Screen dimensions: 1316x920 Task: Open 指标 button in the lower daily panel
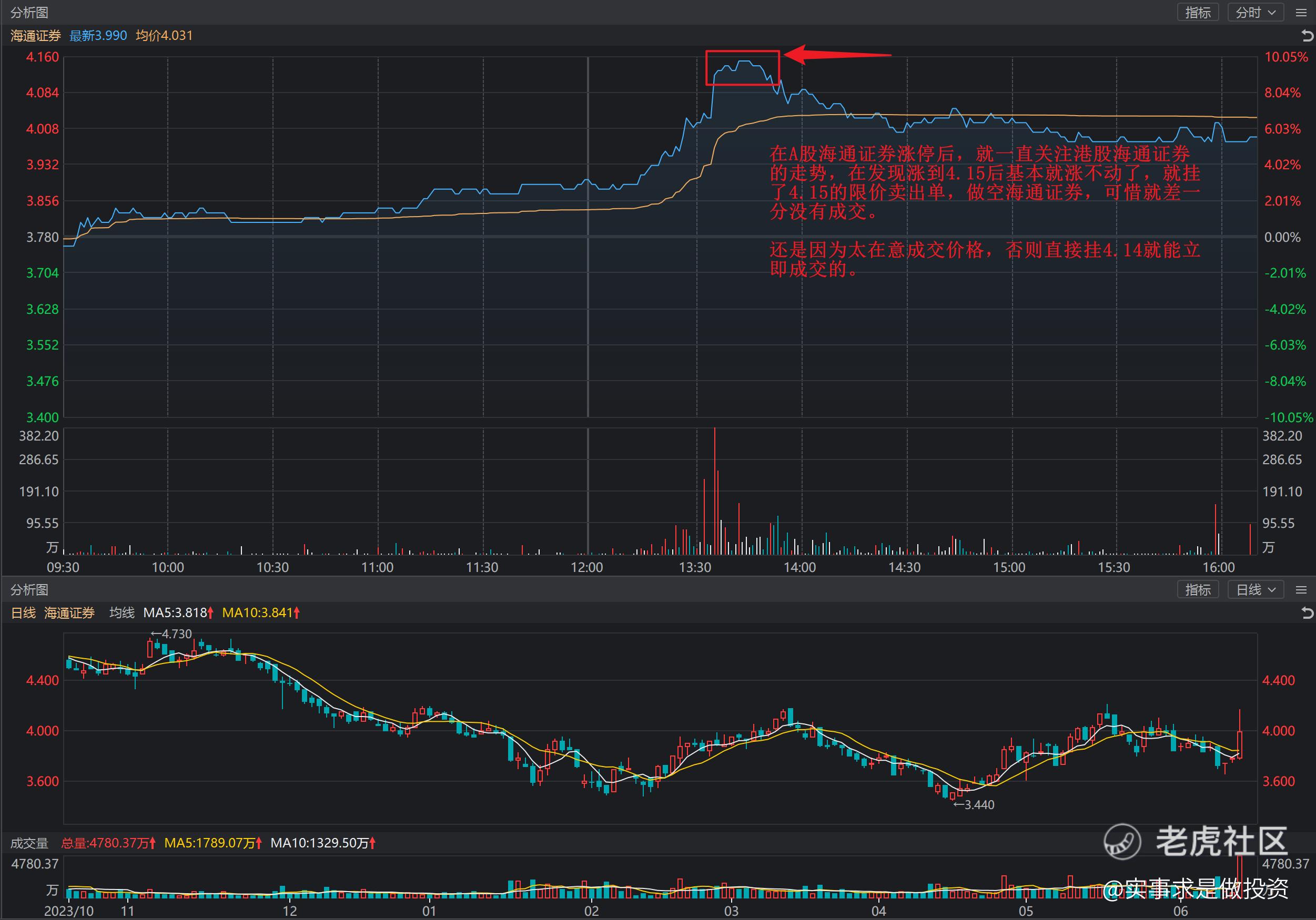1198,589
